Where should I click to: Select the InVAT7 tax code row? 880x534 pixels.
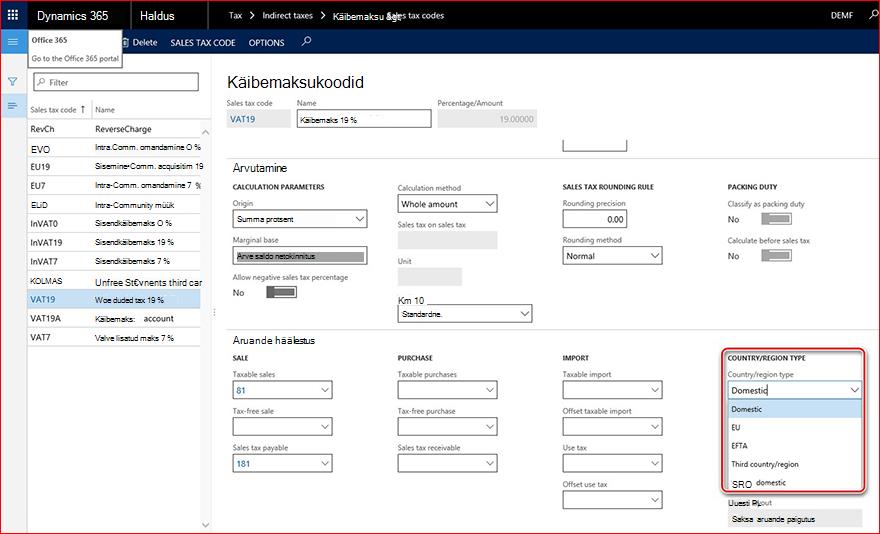[114, 261]
